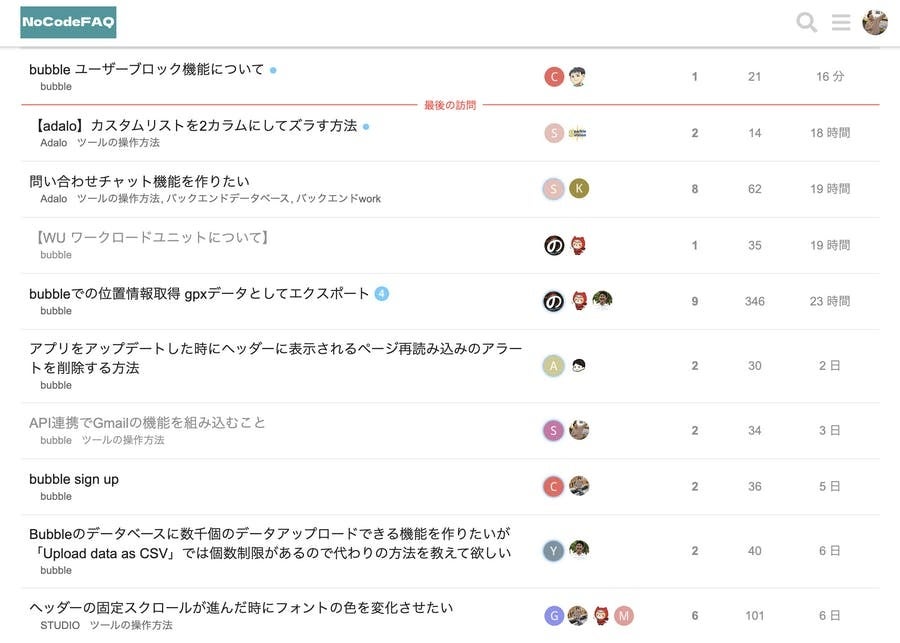
Task: Click the 16 分 last activity time
Action: (830, 77)
